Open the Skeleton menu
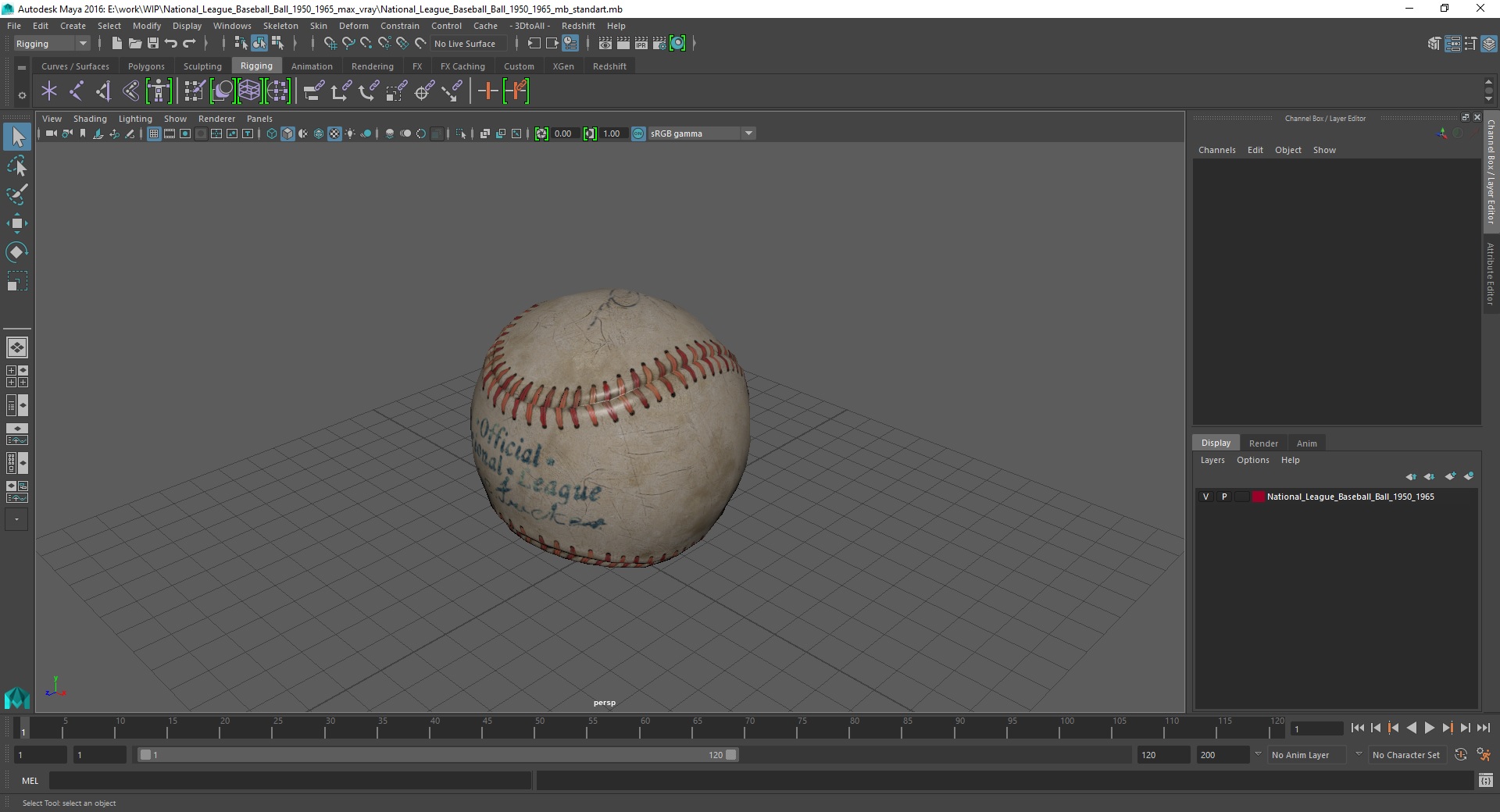This screenshot has width=1500, height=812. pyautogui.click(x=280, y=26)
